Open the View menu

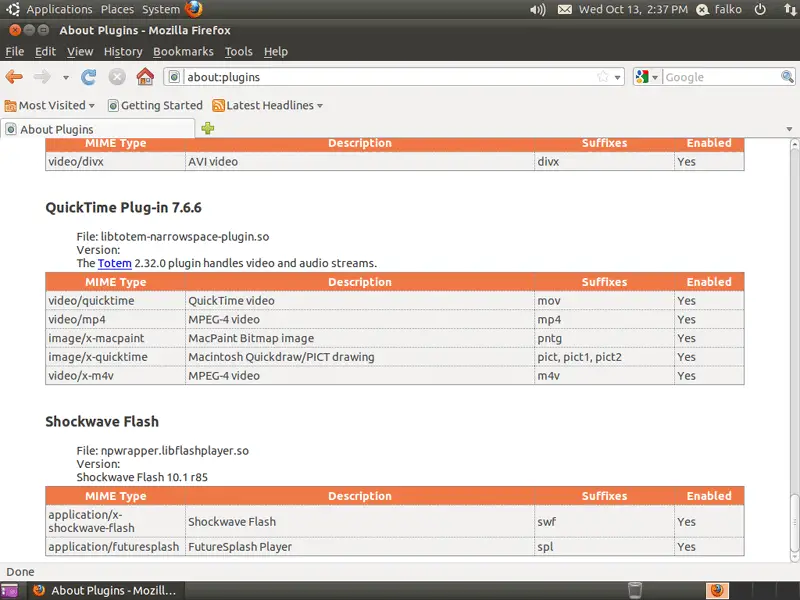coord(80,52)
